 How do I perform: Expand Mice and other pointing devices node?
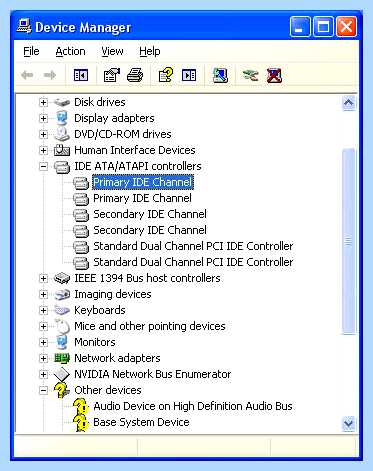pos(43,326)
